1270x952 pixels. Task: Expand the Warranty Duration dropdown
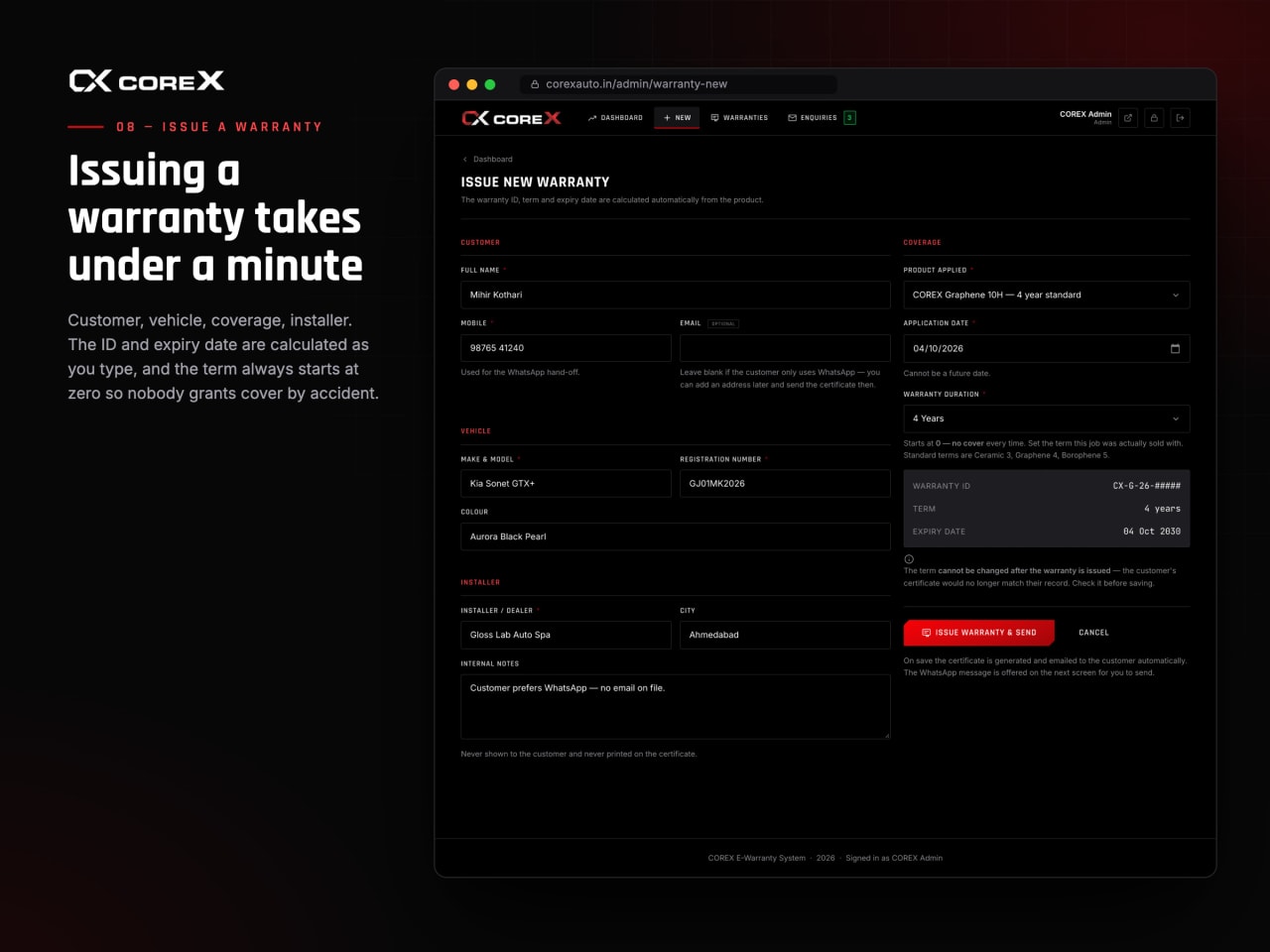[x=1046, y=418]
